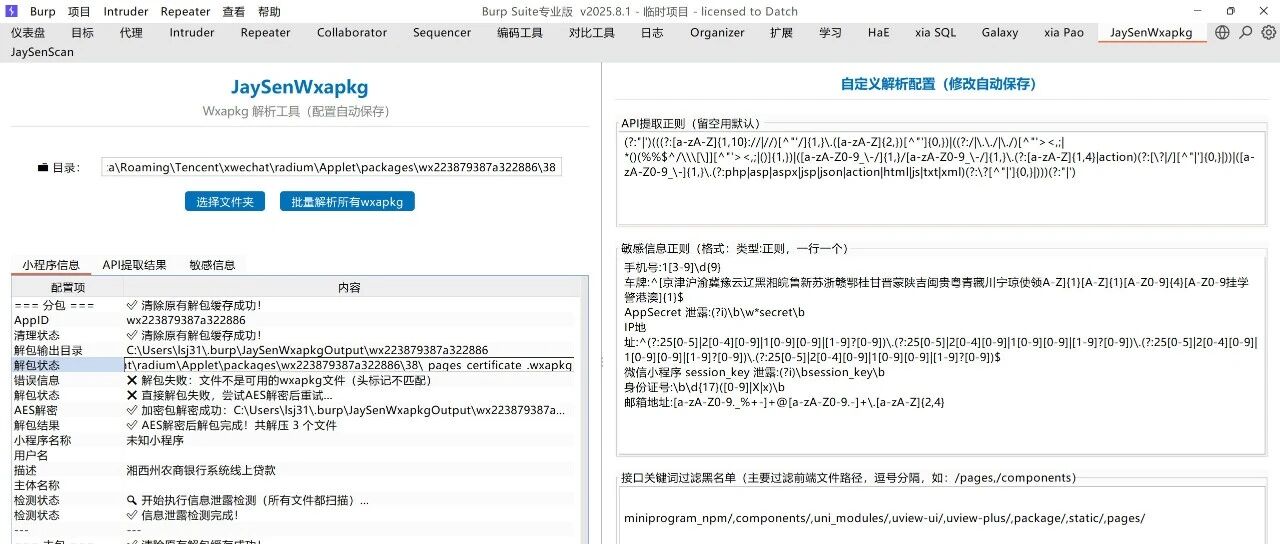Open the 帮助 menu
The height and width of the screenshot is (544, 1280).
pyautogui.click(x=269, y=11)
